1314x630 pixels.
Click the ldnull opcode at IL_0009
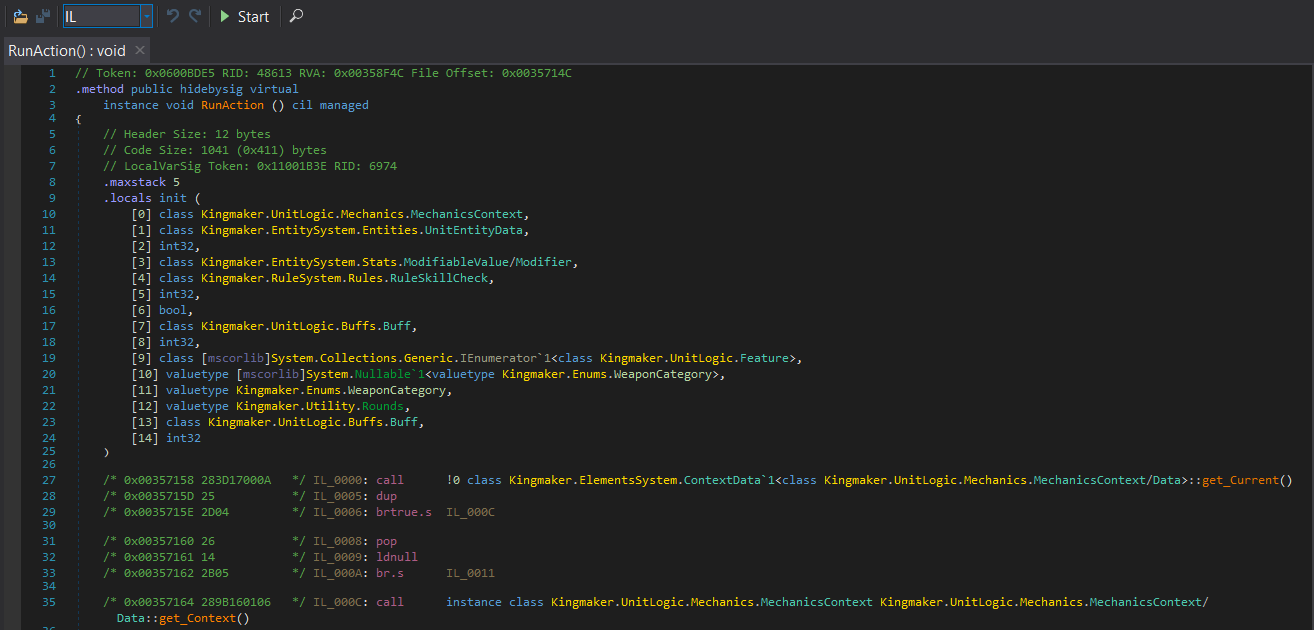point(398,557)
